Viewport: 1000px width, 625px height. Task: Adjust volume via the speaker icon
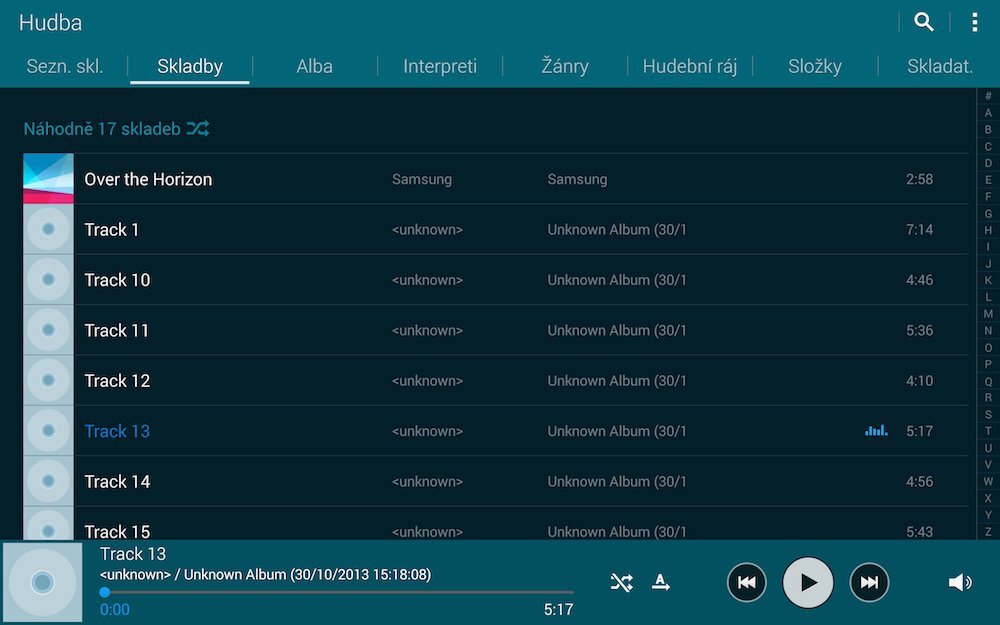coord(959,581)
